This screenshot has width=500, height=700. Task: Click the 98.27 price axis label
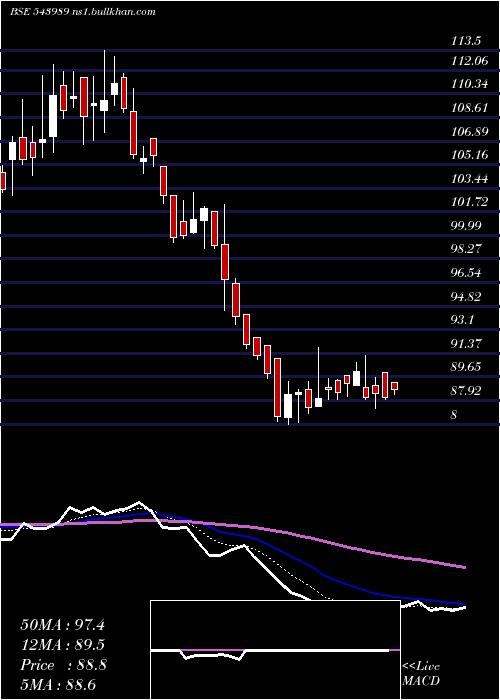466,249
